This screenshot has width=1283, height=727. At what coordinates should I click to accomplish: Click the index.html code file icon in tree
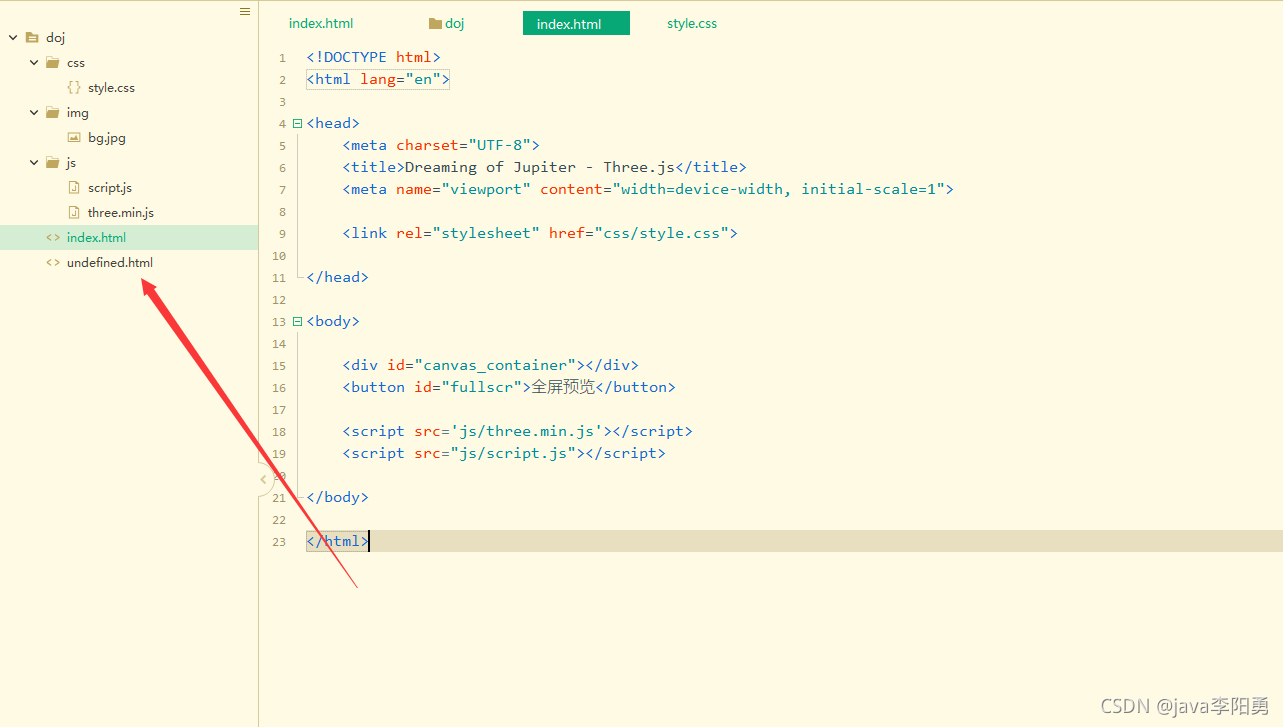point(53,238)
